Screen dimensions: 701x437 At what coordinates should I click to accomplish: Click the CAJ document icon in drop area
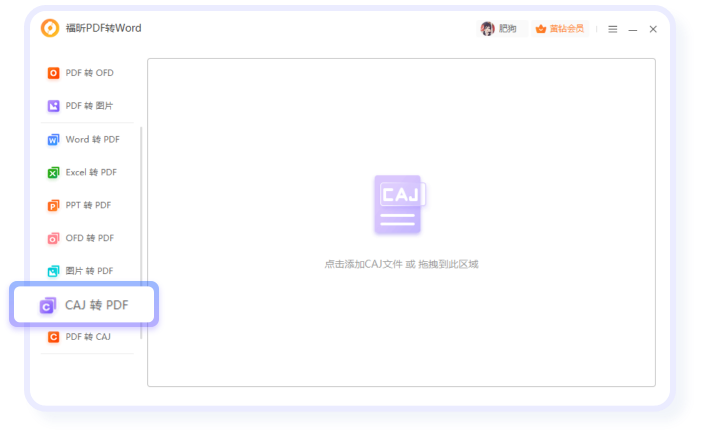pos(400,205)
